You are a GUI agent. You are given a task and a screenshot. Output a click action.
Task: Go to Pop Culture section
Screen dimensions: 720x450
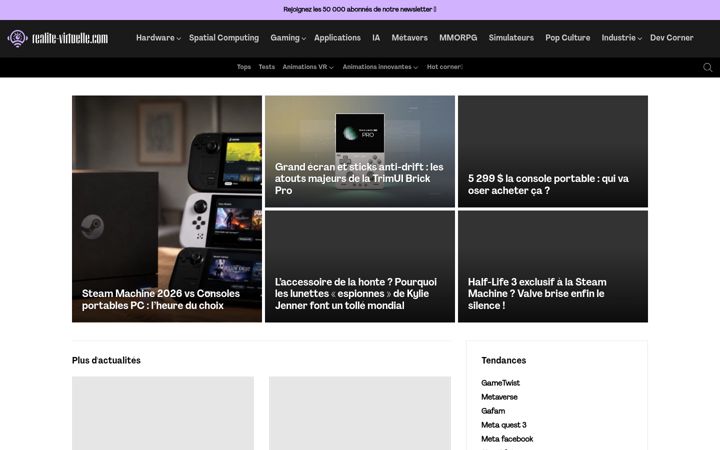tap(568, 38)
